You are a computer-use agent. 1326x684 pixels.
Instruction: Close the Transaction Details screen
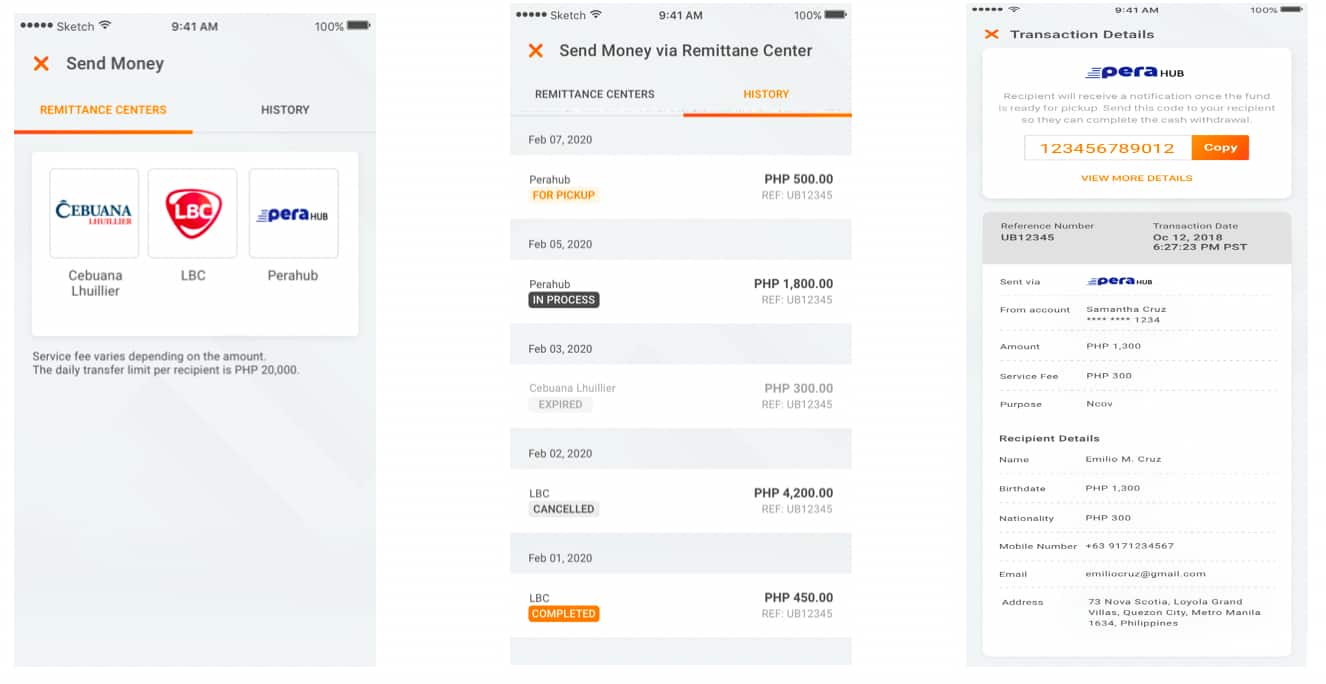coord(991,34)
